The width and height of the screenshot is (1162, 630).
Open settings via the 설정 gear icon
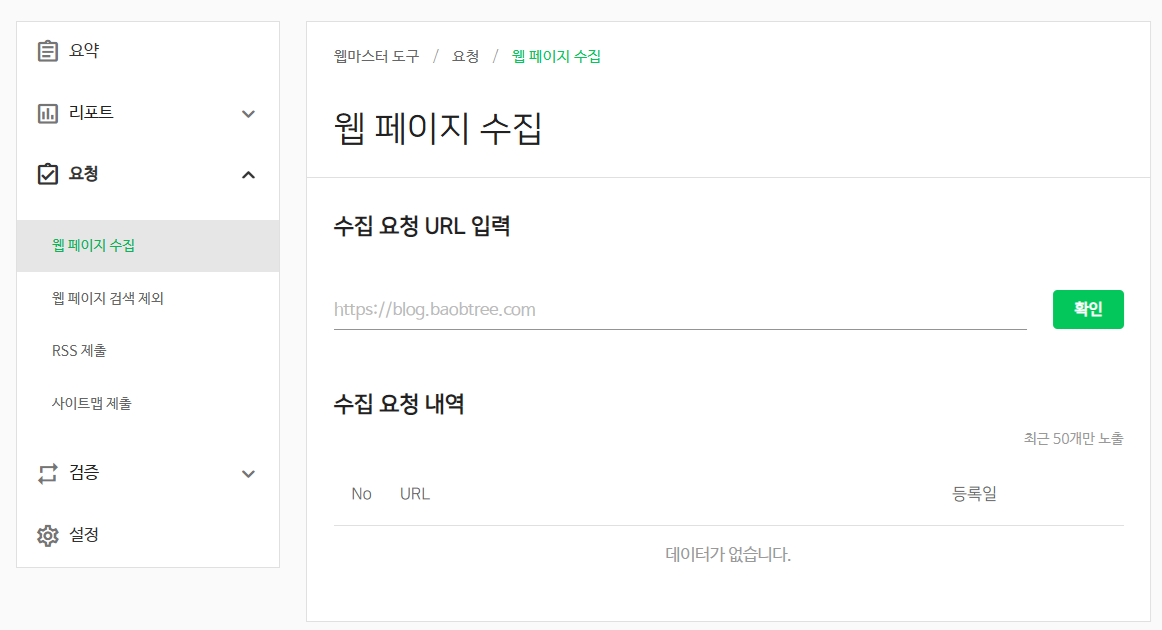tap(47, 535)
